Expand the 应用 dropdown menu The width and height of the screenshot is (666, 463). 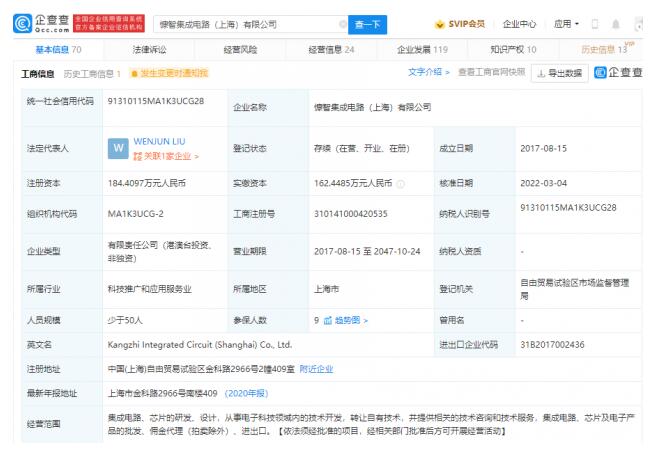click(x=566, y=24)
